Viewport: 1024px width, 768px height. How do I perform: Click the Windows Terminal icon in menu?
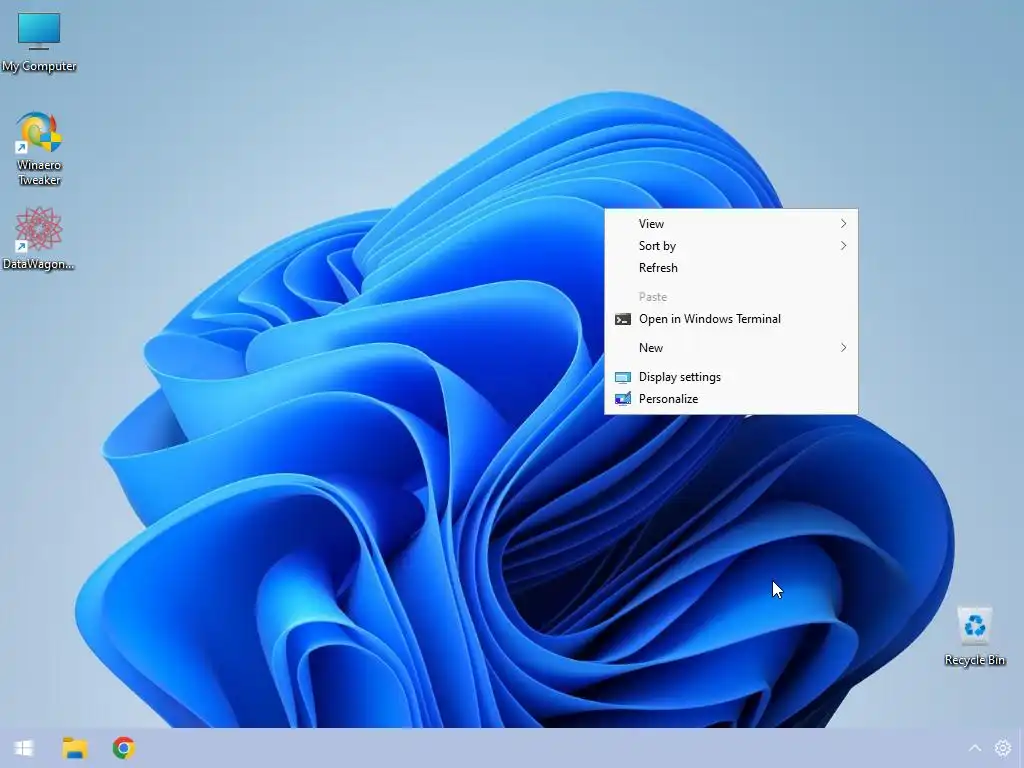pyautogui.click(x=623, y=319)
